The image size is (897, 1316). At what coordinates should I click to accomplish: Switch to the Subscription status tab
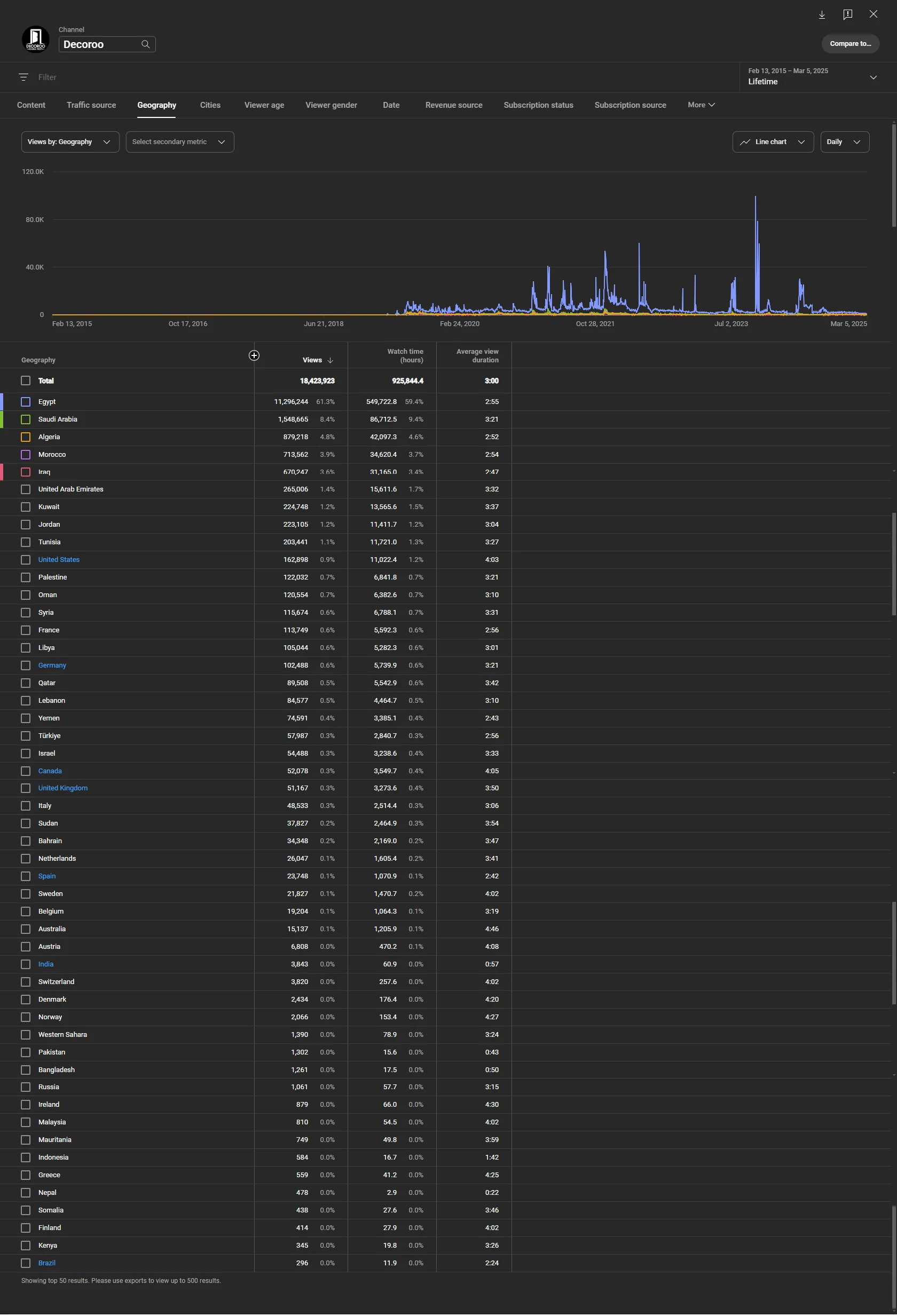(x=538, y=105)
